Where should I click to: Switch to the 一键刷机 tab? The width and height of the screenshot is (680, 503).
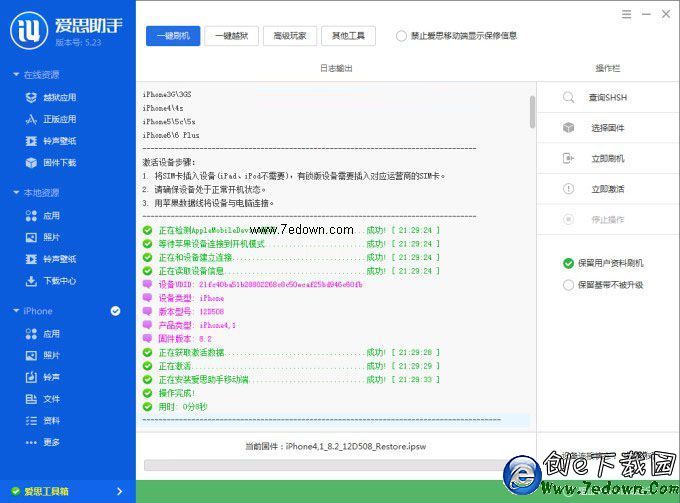point(173,36)
